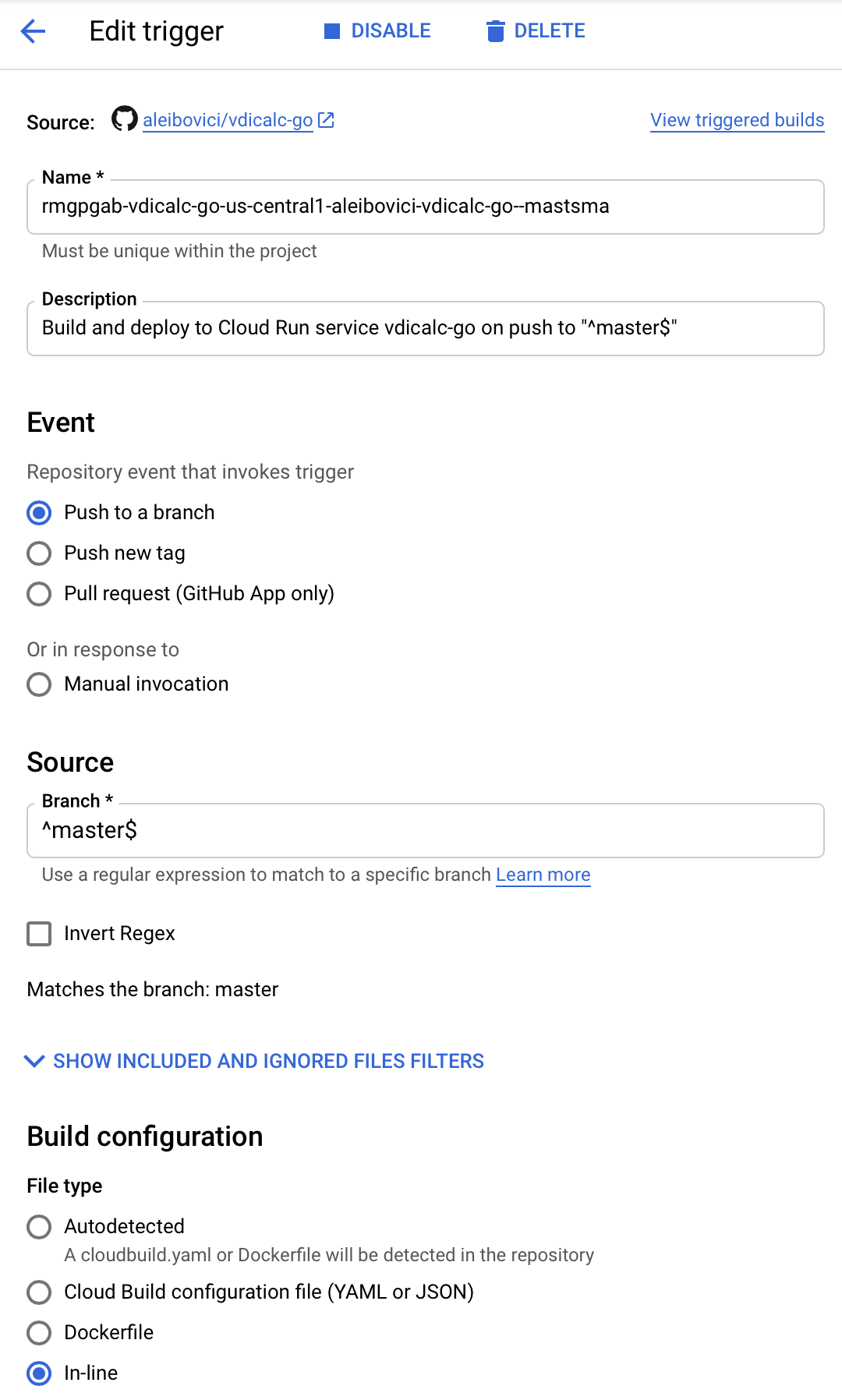Select Push to a branch radio

point(39,513)
